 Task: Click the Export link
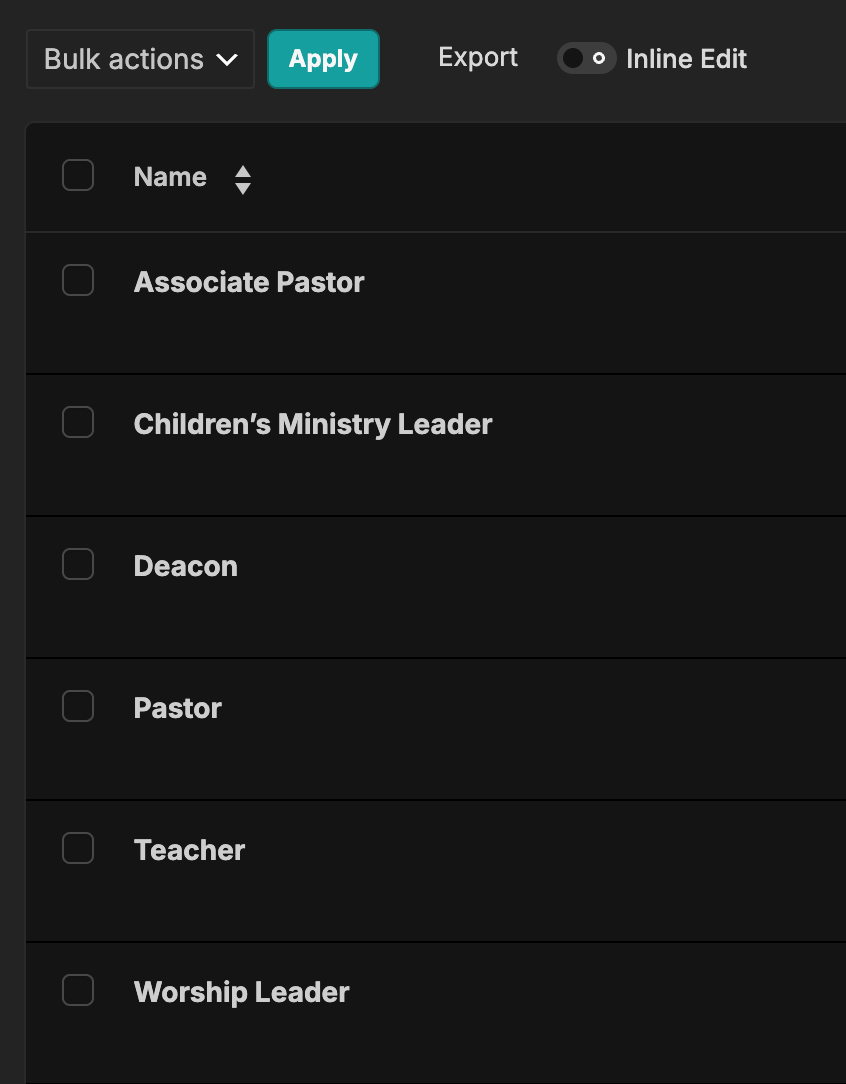click(478, 58)
